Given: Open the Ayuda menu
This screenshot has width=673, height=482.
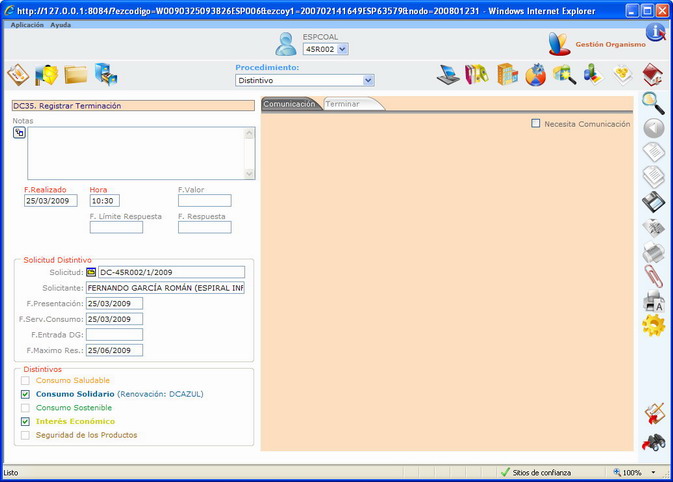Looking at the screenshot, I should (61, 24).
